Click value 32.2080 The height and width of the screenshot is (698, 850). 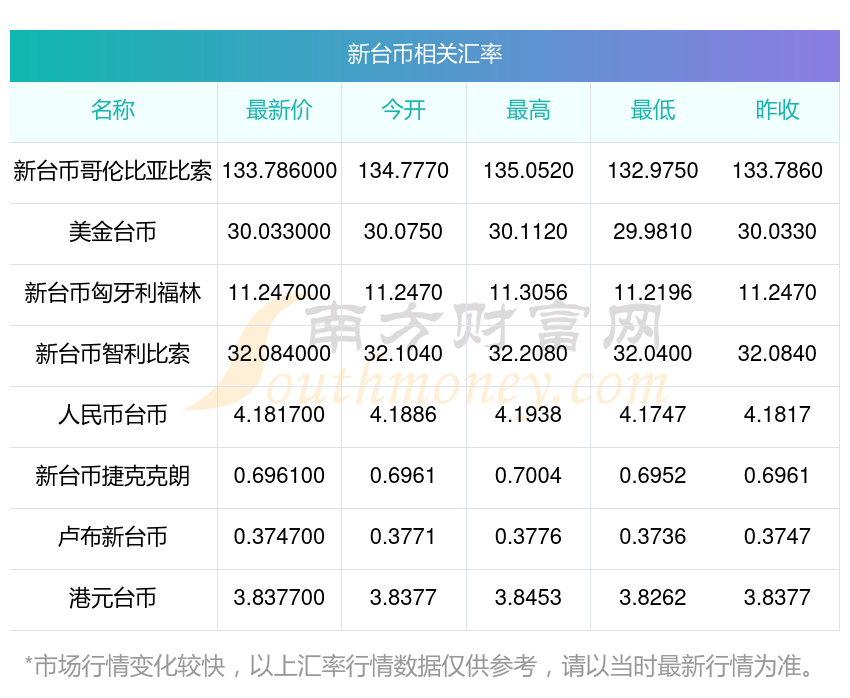528,354
